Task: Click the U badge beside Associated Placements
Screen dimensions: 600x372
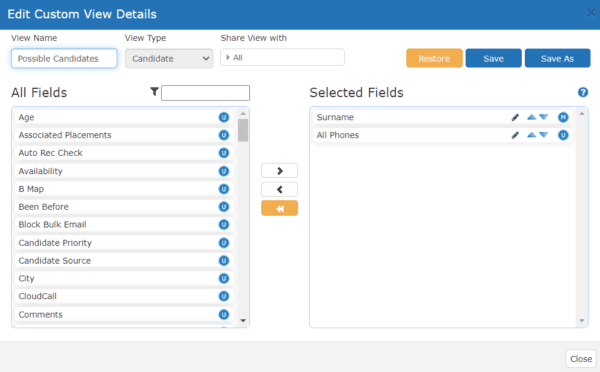Action: tap(224, 135)
